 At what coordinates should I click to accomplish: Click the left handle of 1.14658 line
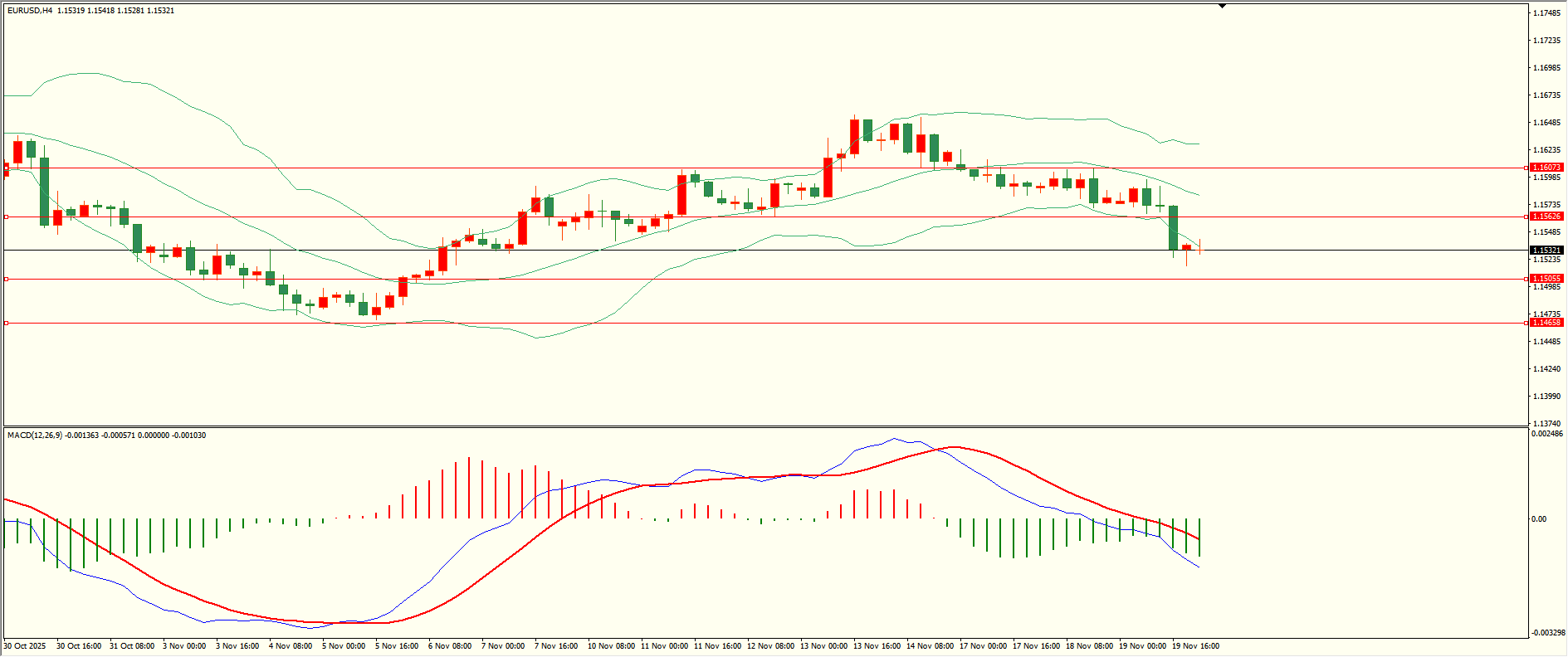click(7, 323)
